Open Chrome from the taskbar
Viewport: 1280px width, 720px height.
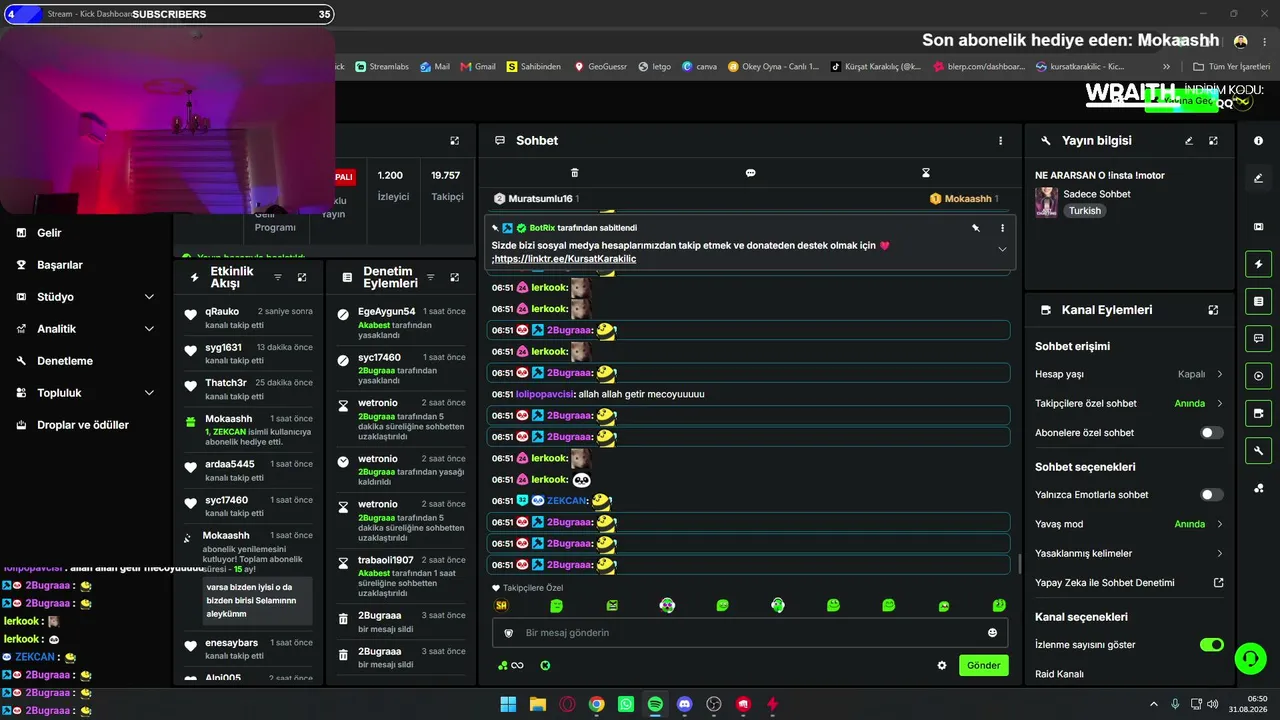[596, 704]
